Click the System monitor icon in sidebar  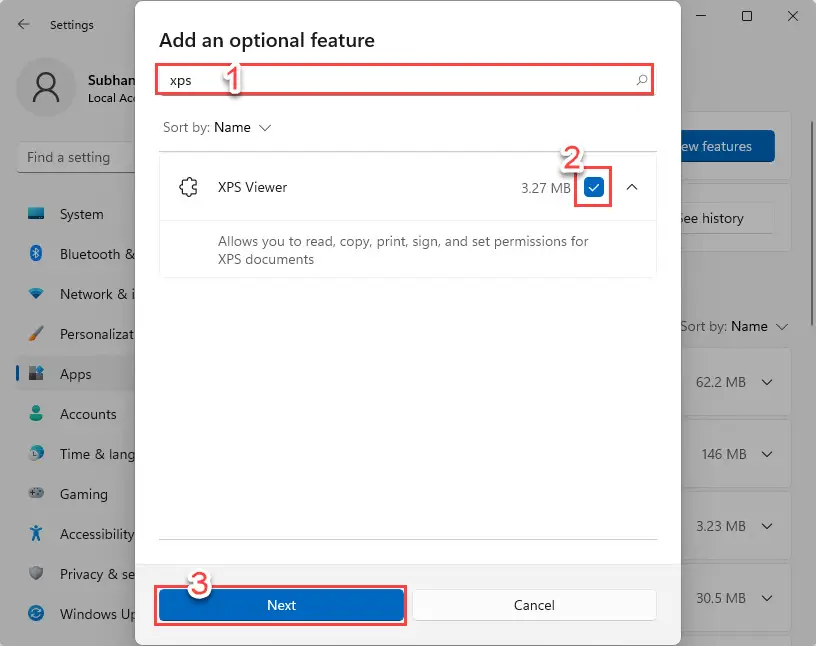(36, 213)
